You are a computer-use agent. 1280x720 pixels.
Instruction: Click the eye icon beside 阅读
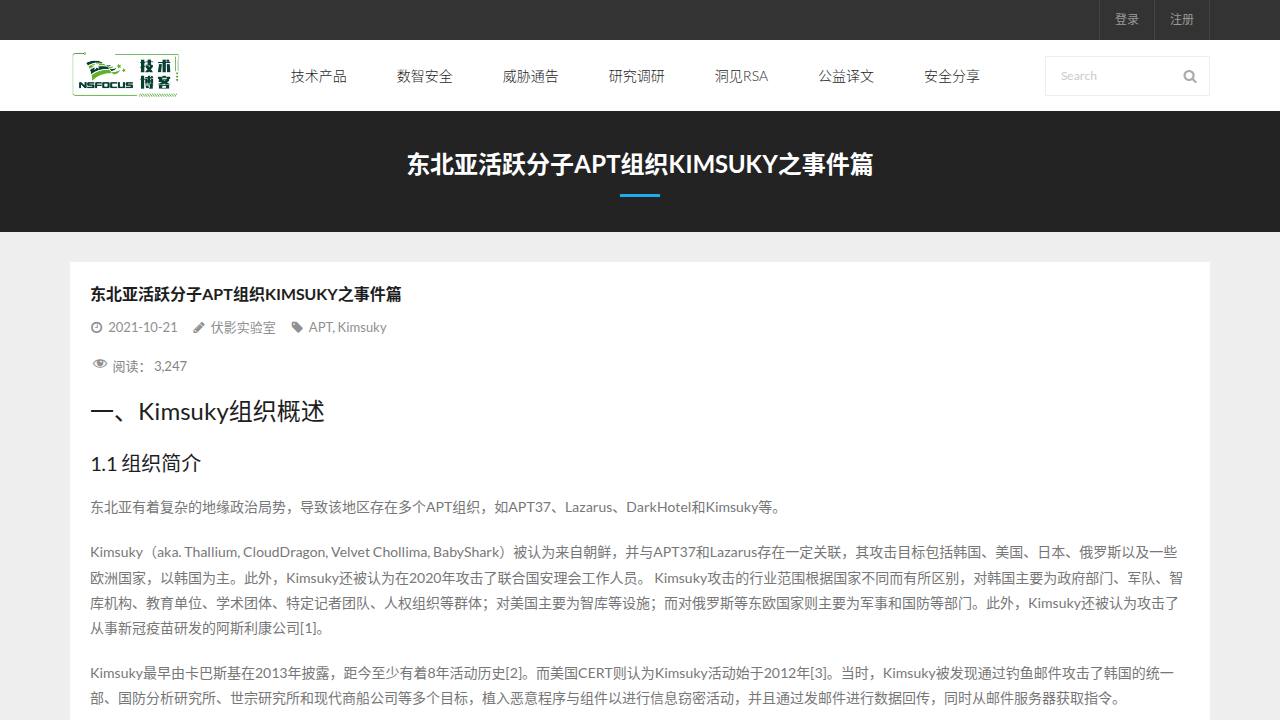point(99,365)
